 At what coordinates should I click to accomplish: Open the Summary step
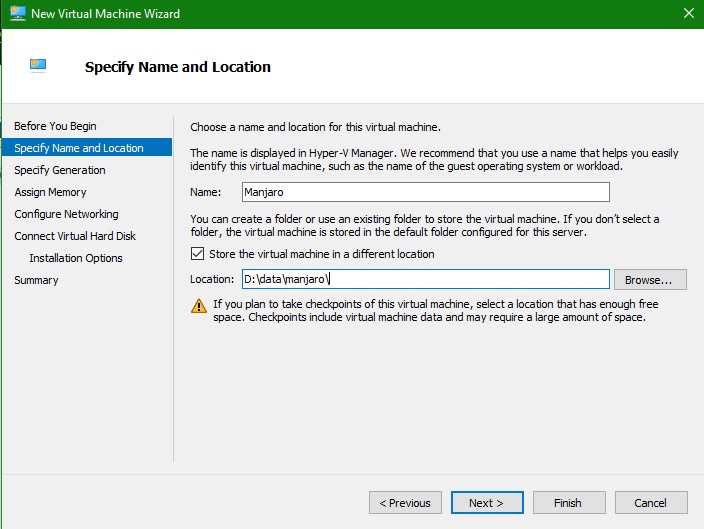36,280
